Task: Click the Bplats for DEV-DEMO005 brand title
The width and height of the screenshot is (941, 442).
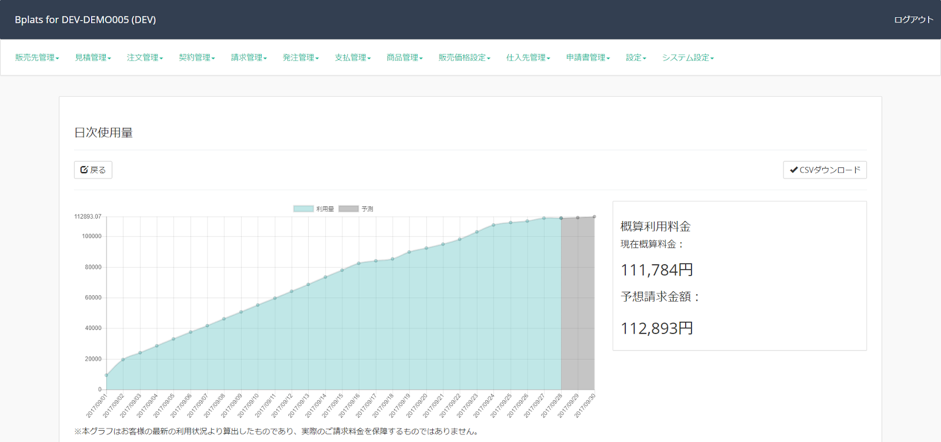Action: tap(85, 19)
